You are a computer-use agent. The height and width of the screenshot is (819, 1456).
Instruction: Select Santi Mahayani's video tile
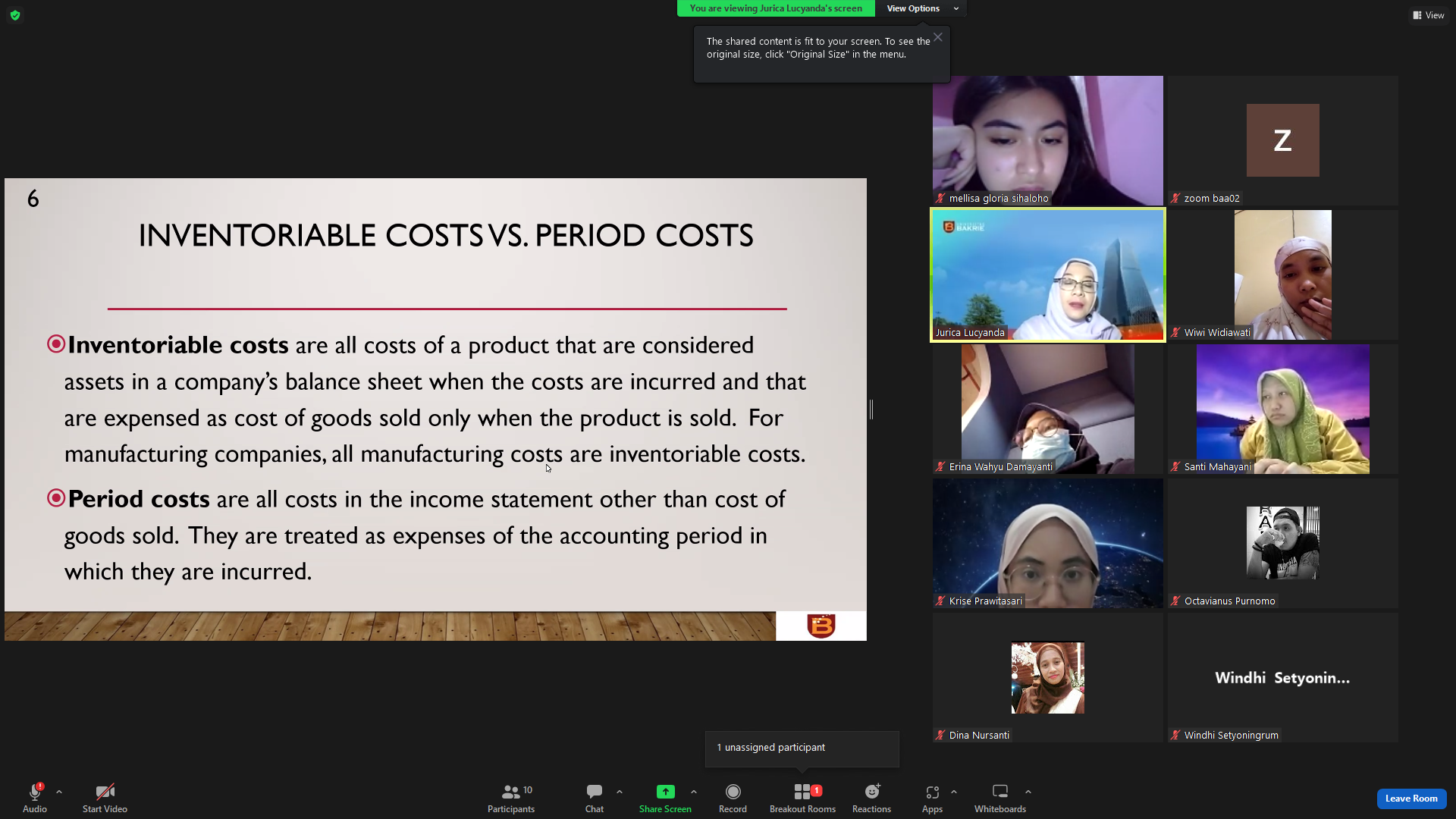1283,409
